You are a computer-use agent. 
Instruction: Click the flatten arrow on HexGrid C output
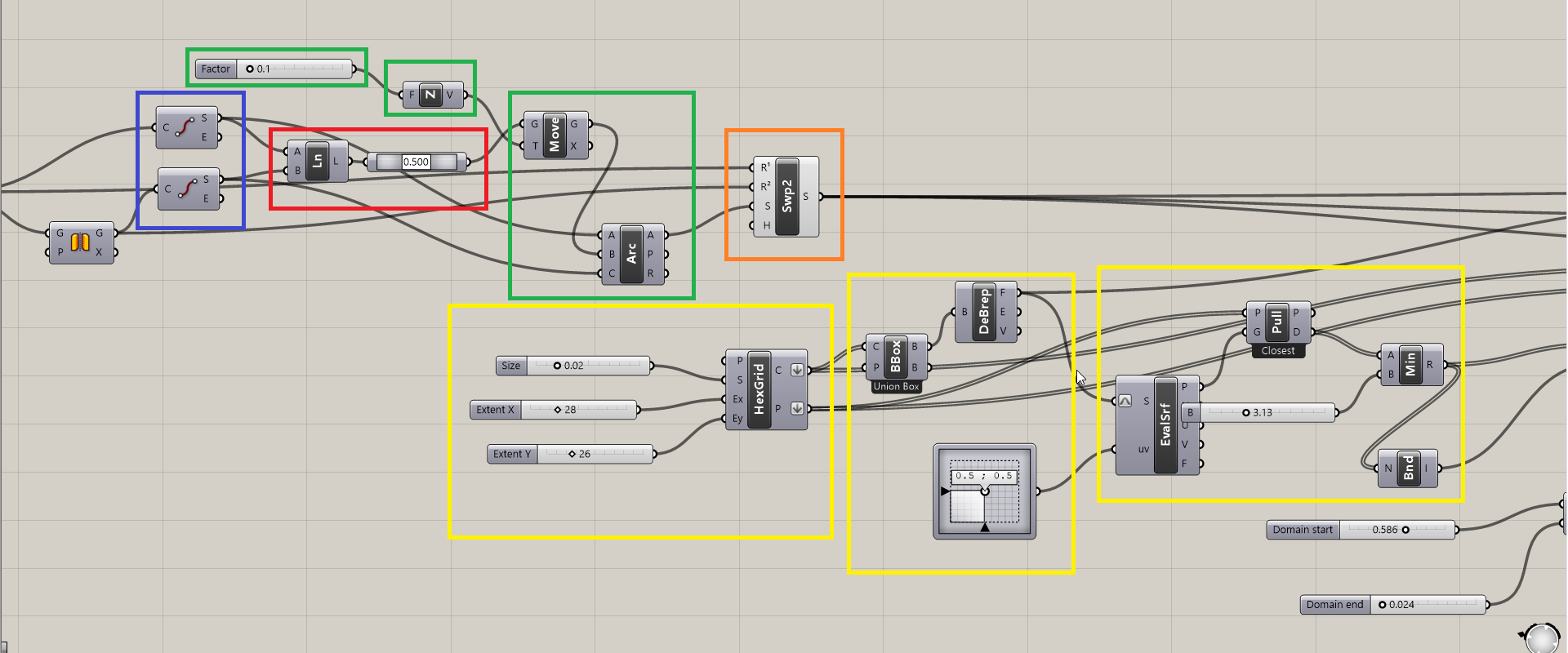coord(797,370)
